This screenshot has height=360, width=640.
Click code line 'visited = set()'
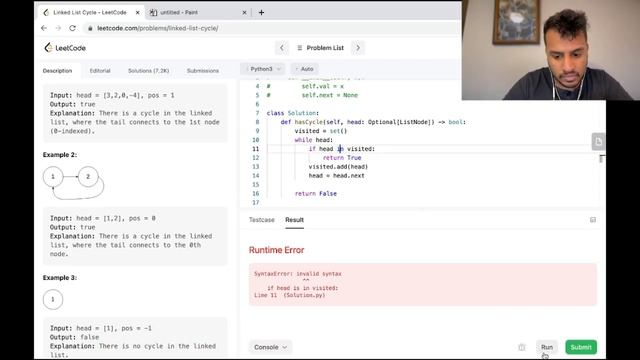point(321,131)
